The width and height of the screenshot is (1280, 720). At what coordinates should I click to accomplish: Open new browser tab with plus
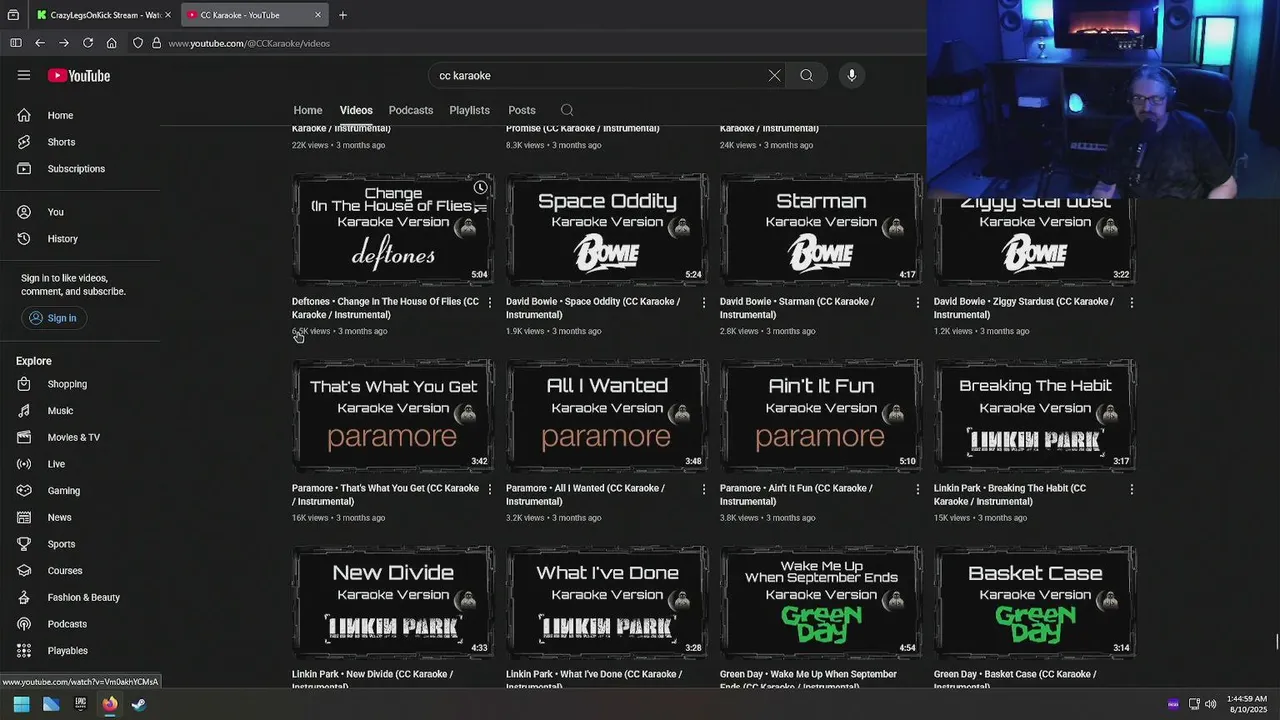point(343,15)
